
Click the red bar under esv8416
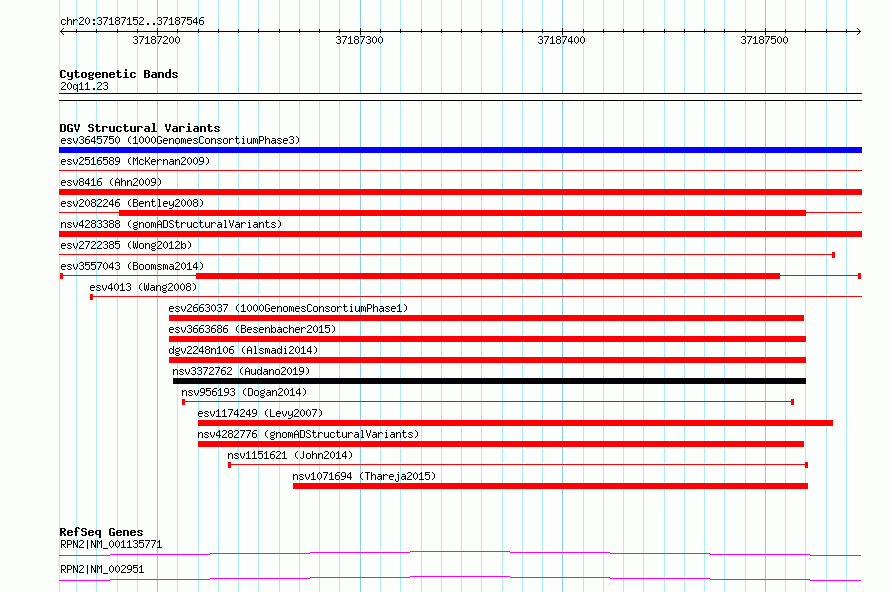pos(460,192)
